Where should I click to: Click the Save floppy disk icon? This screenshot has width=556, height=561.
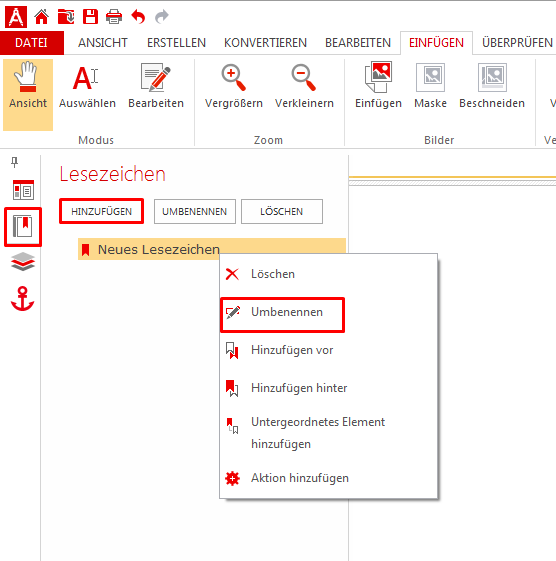90,17
